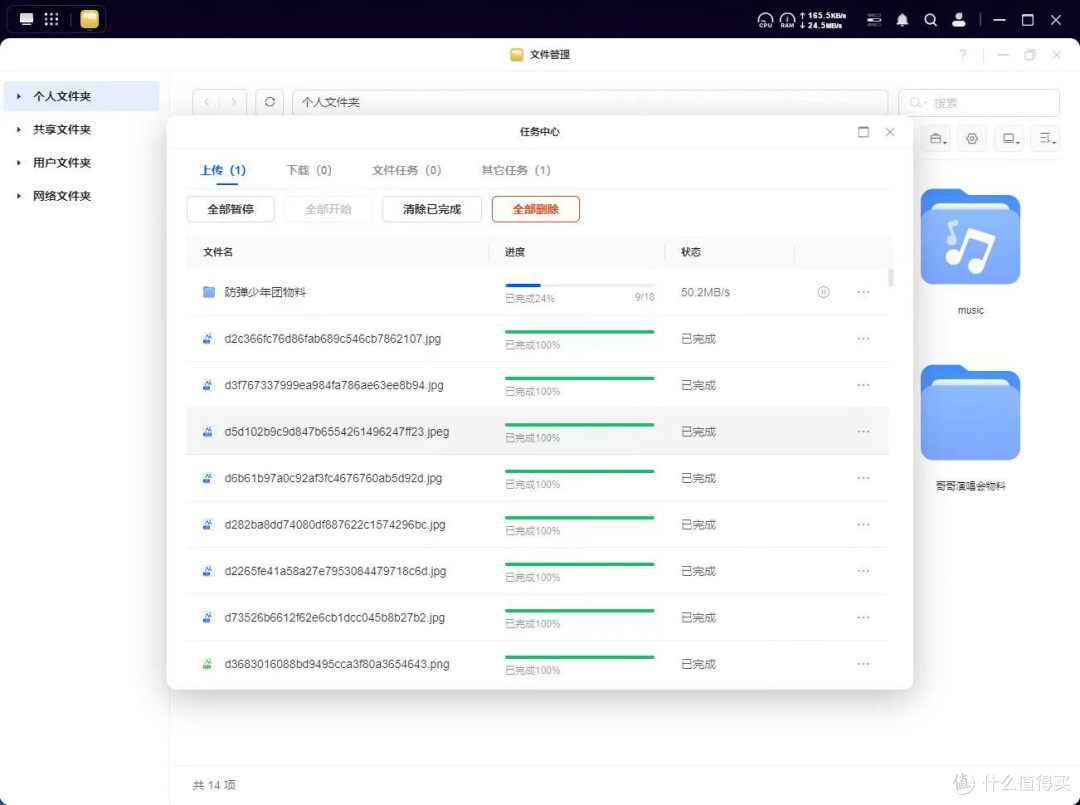This screenshot has height=805, width=1080.
Task: Click the 状态 column header
Action: pos(691,252)
